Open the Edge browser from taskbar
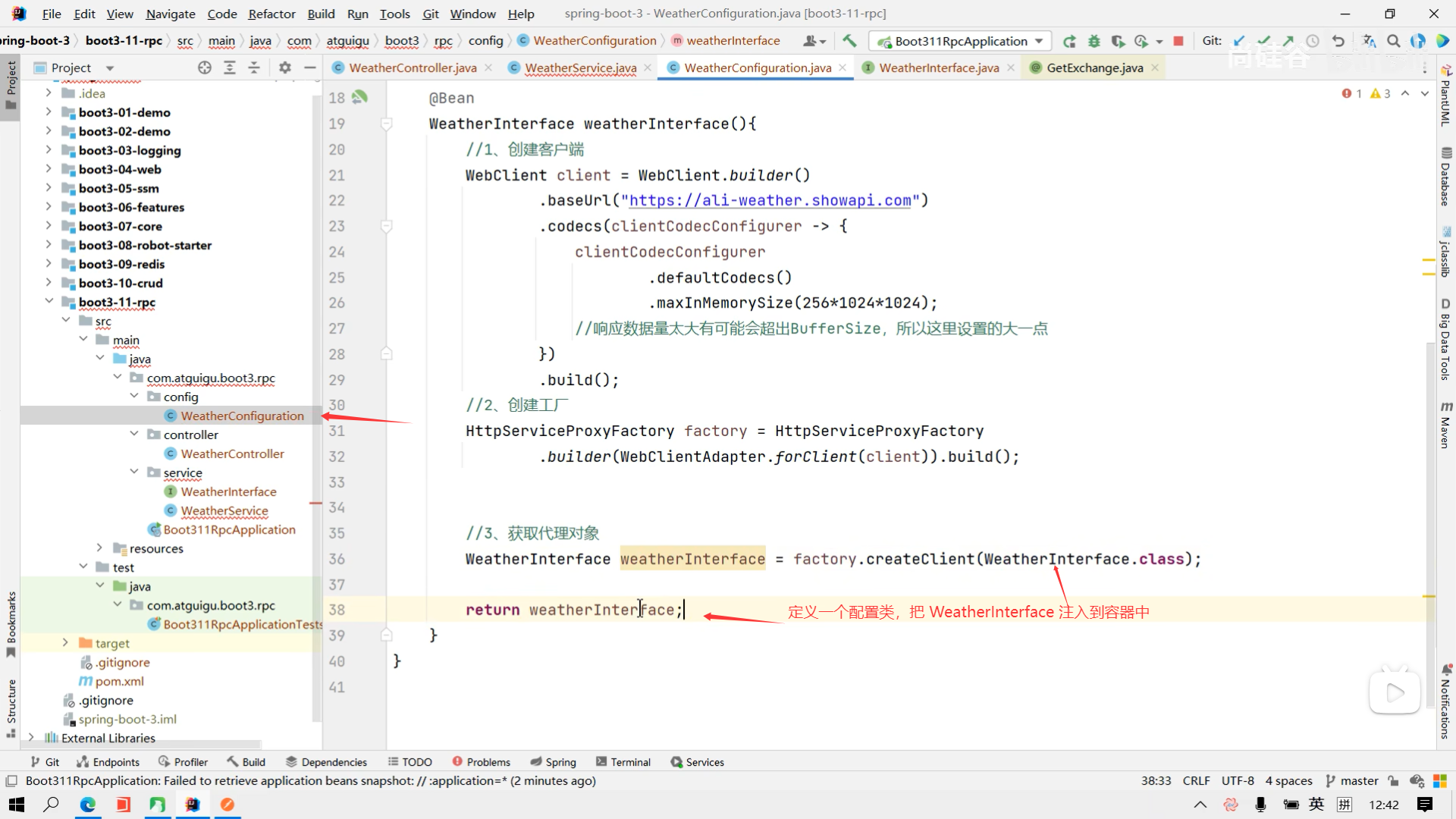Image resolution: width=1456 pixels, height=819 pixels. pyautogui.click(x=88, y=805)
